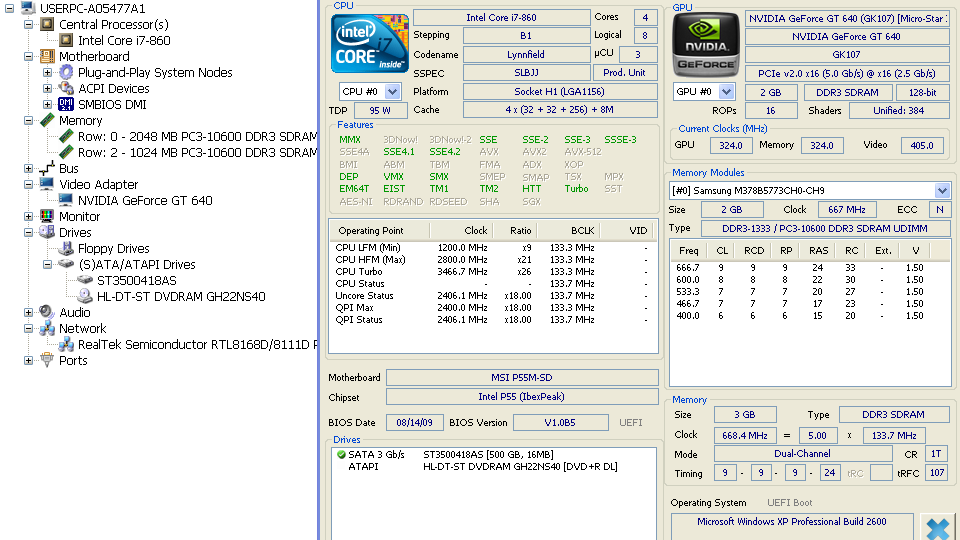Click the green SATA drive status icon
The width and height of the screenshot is (960, 540).
coord(341,455)
